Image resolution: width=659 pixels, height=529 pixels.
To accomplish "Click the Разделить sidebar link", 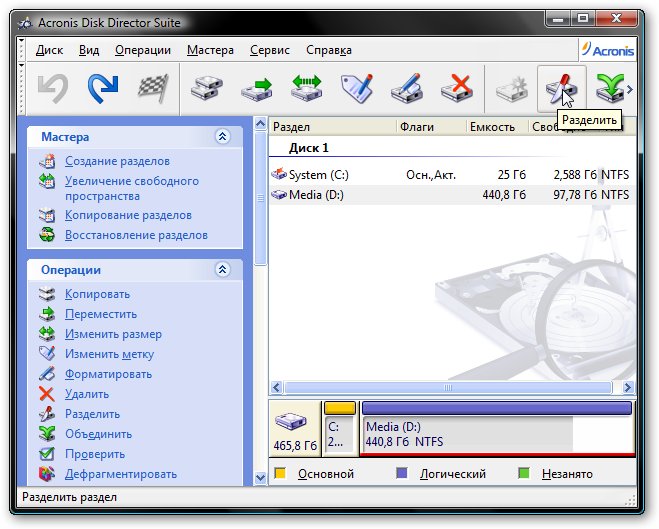I will [92, 414].
